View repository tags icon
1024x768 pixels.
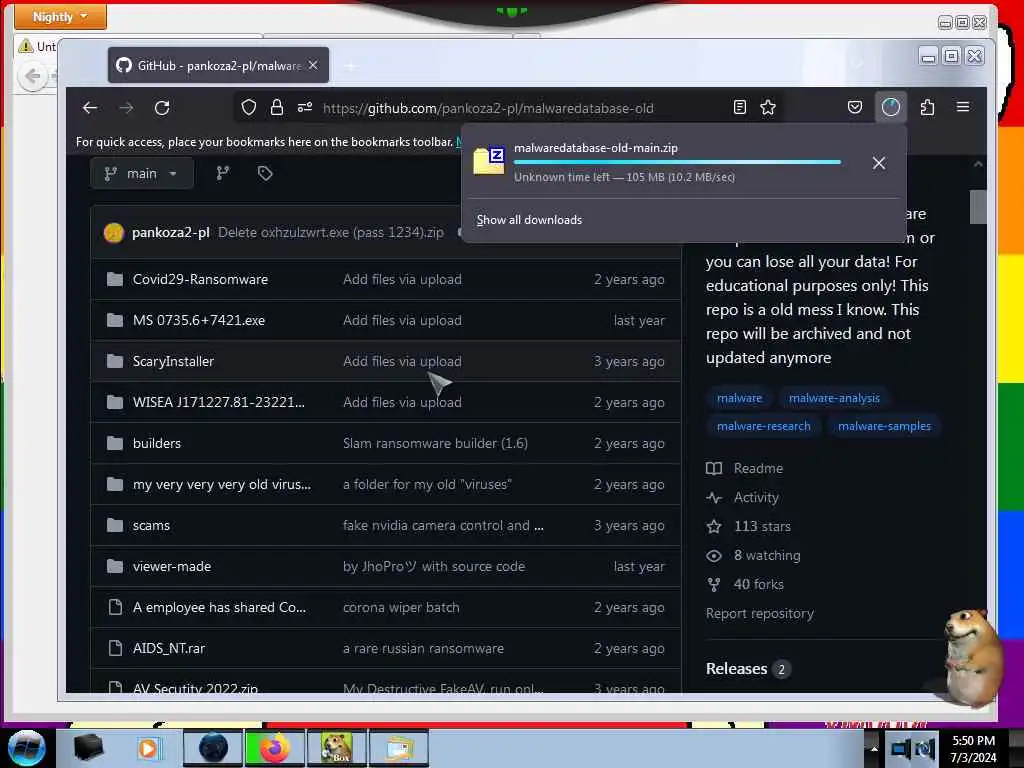[264, 173]
